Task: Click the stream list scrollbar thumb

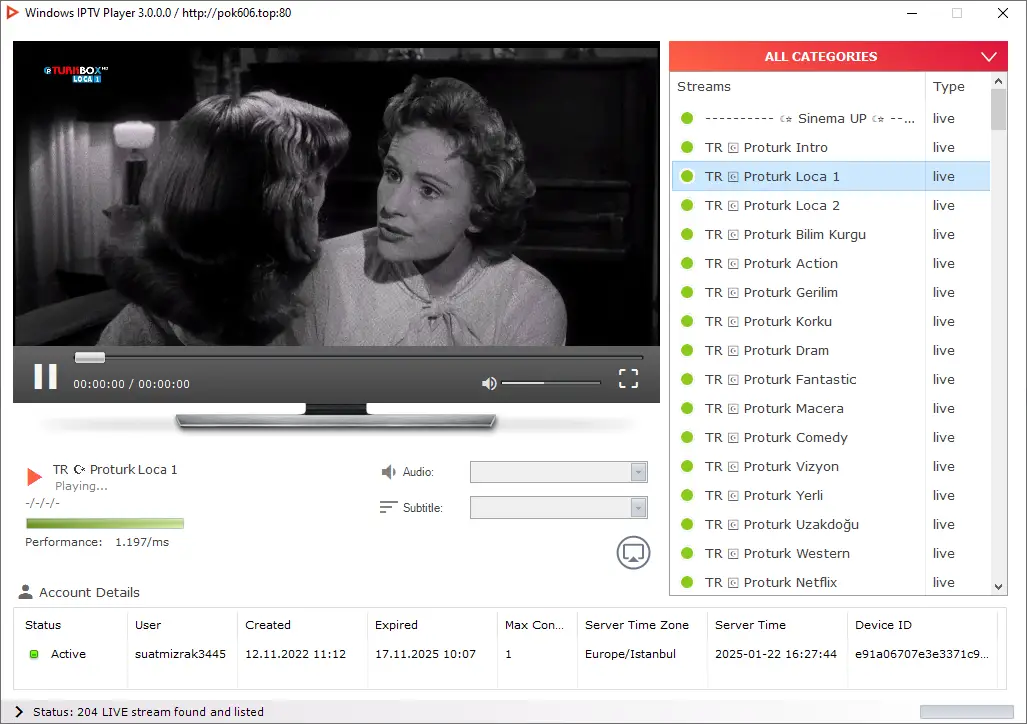Action: point(998,109)
